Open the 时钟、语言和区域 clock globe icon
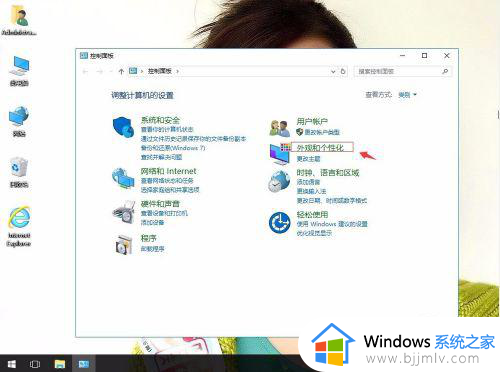 pyautogui.click(x=279, y=181)
